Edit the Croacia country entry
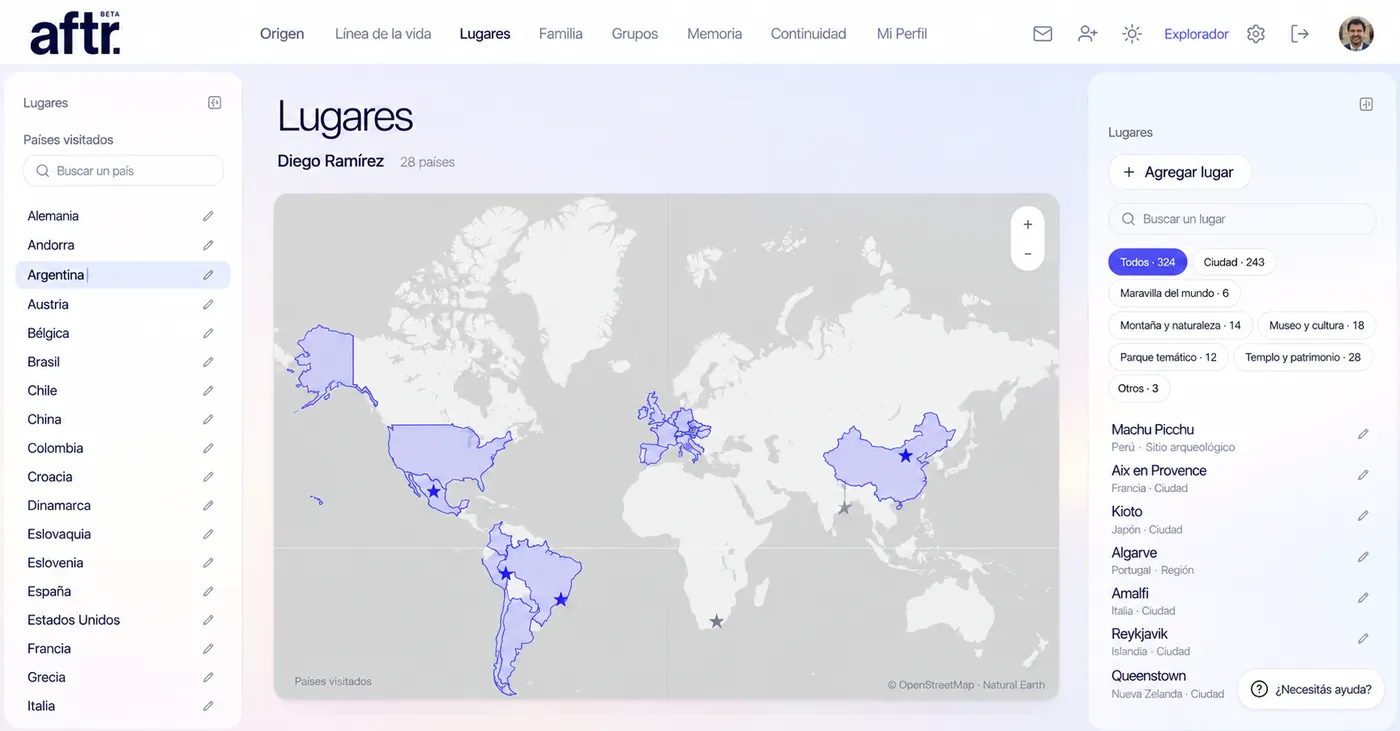This screenshot has height=731, width=1400. point(208,477)
